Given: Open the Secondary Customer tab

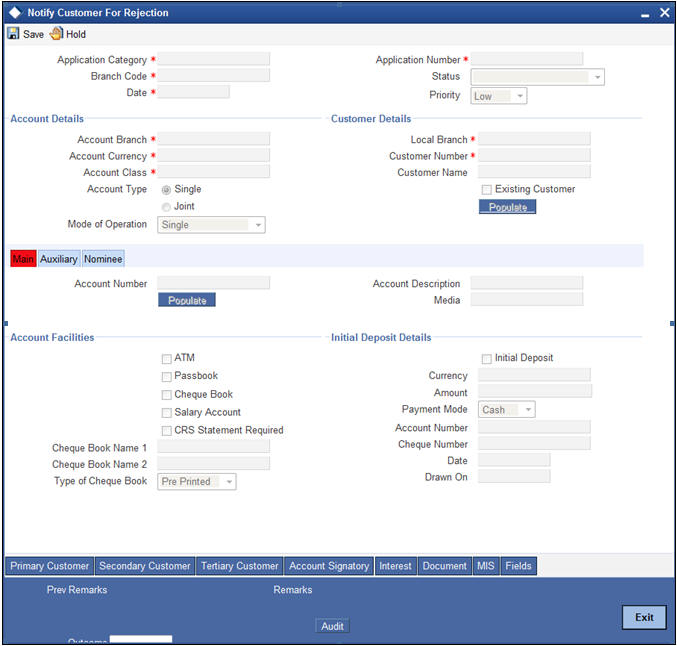Looking at the screenshot, I should point(145,566).
